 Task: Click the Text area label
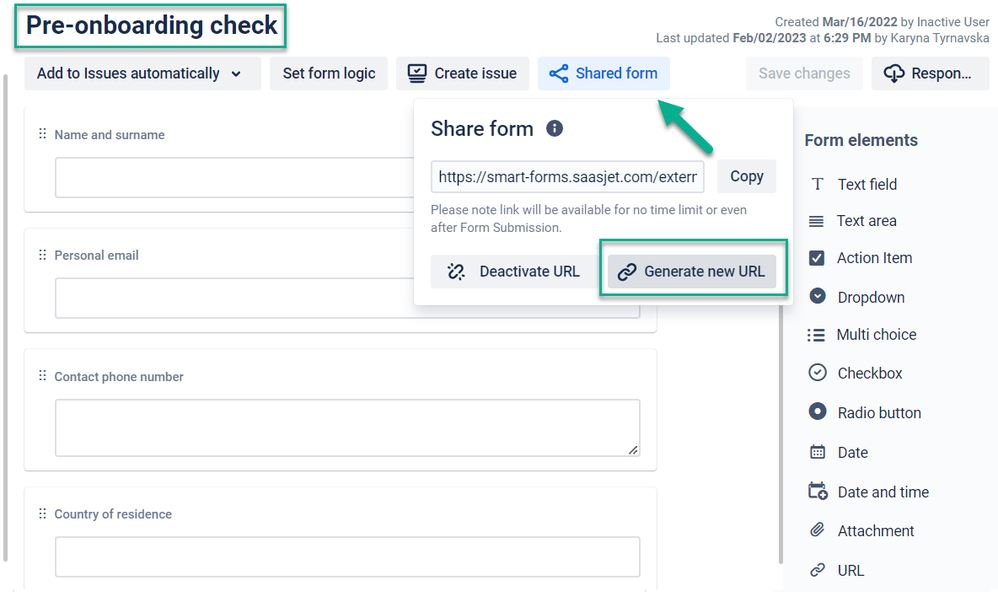[866, 221]
